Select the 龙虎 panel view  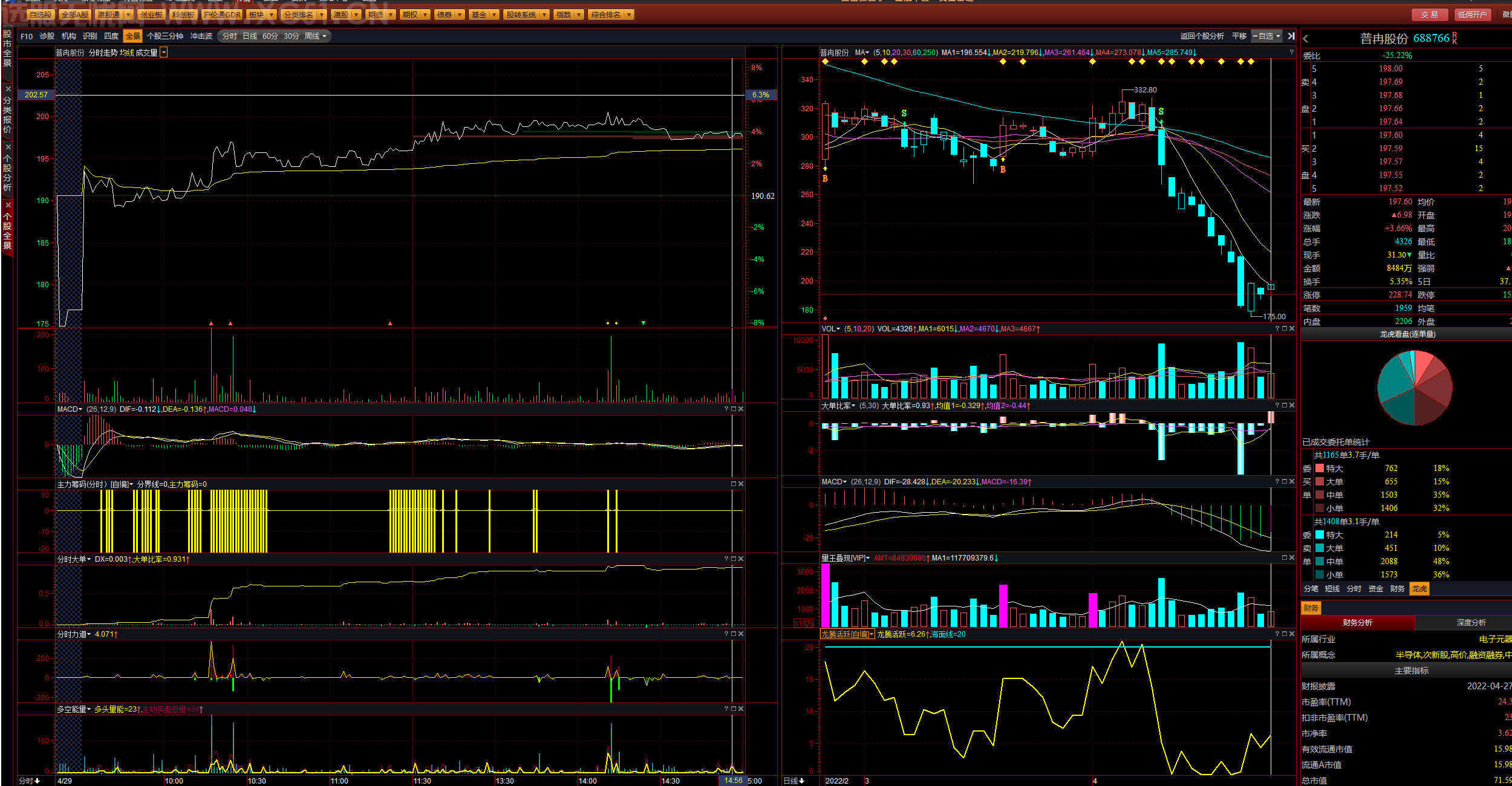[x=1419, y=589]
